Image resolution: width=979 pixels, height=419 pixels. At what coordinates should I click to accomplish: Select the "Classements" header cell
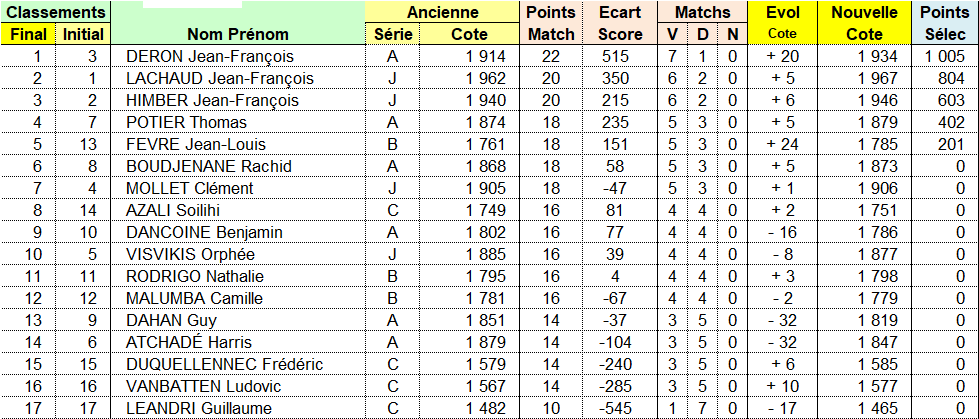[54, 12]
